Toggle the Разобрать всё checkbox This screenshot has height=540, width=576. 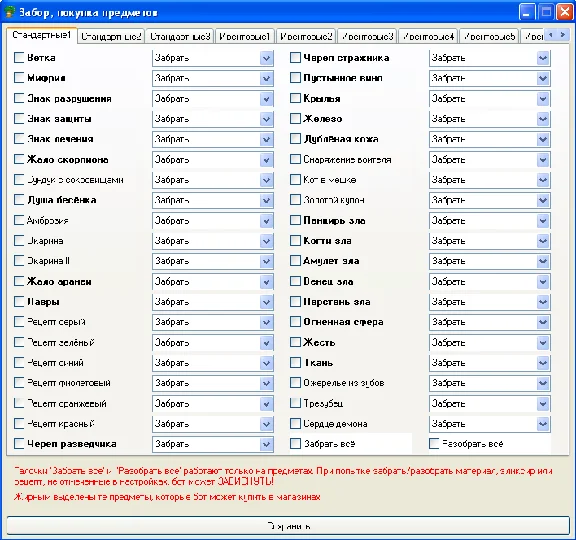[434, 443]
